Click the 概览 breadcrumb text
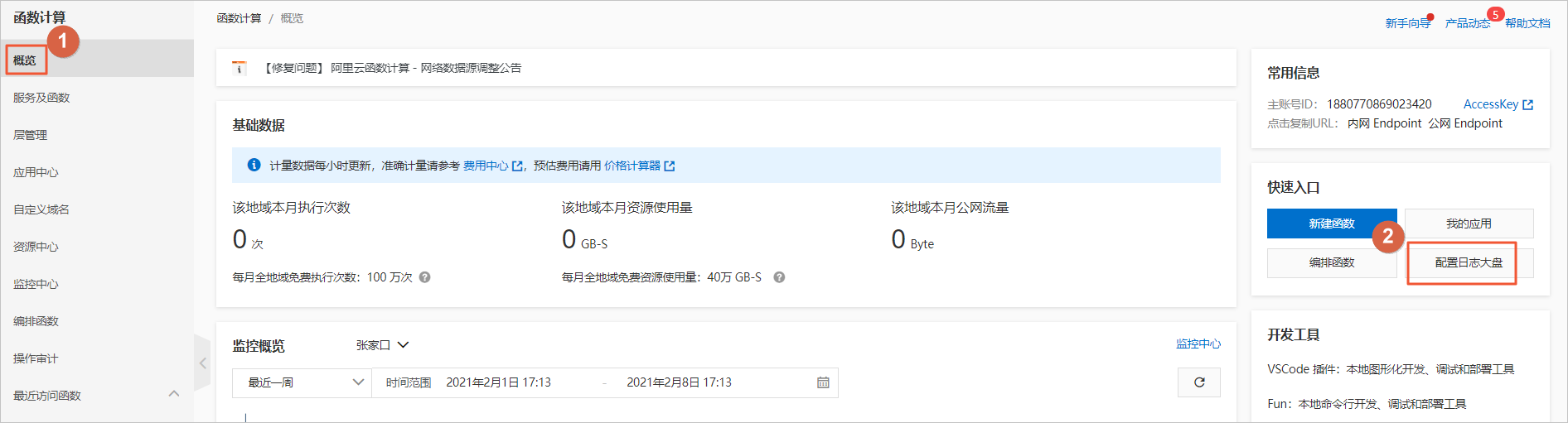This screenshot has height=423, width=1568. pyautogui.click(x=292, y=18)
